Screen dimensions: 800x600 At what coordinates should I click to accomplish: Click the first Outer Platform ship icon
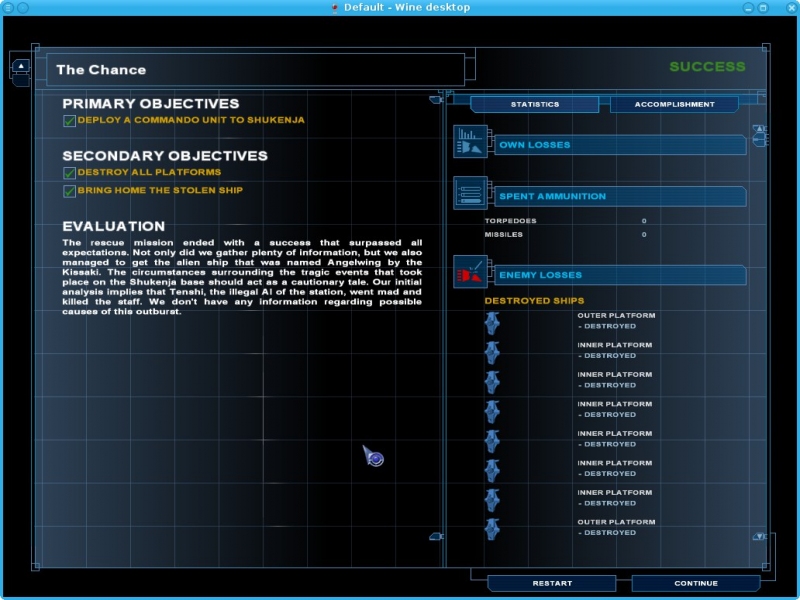pyautogui.click(x=492, y=323)
